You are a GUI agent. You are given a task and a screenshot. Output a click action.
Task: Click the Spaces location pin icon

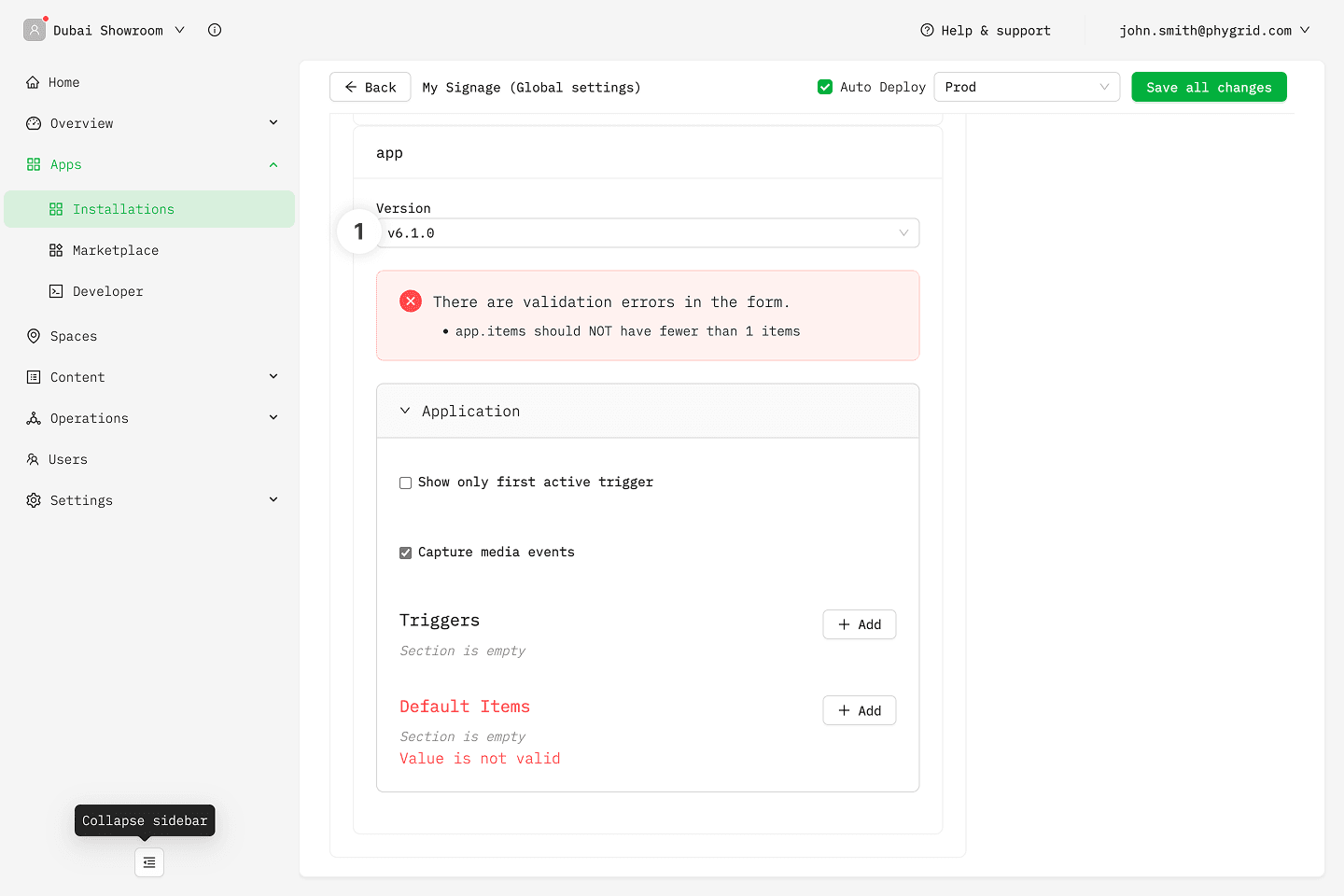tap(34, 336)
